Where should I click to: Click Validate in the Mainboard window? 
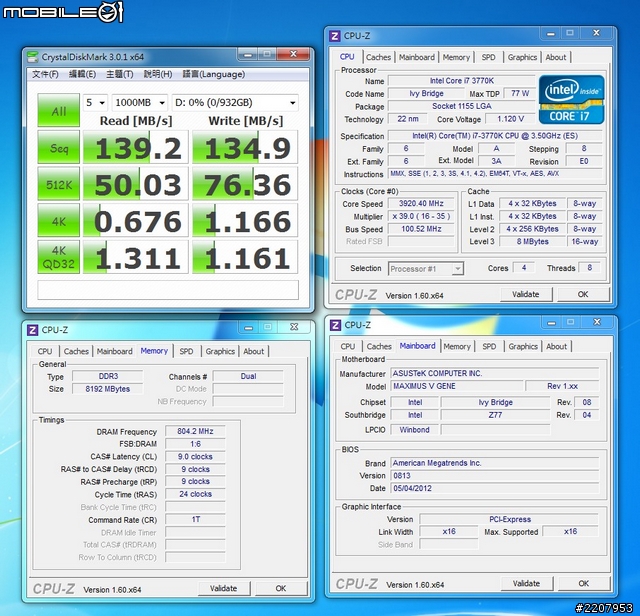(x=527, y=583)
